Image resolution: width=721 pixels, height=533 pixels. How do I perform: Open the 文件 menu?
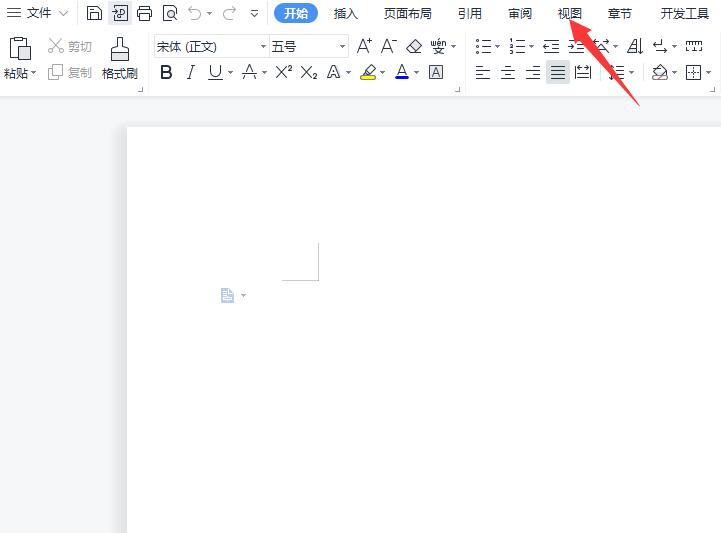coord(37,13)
